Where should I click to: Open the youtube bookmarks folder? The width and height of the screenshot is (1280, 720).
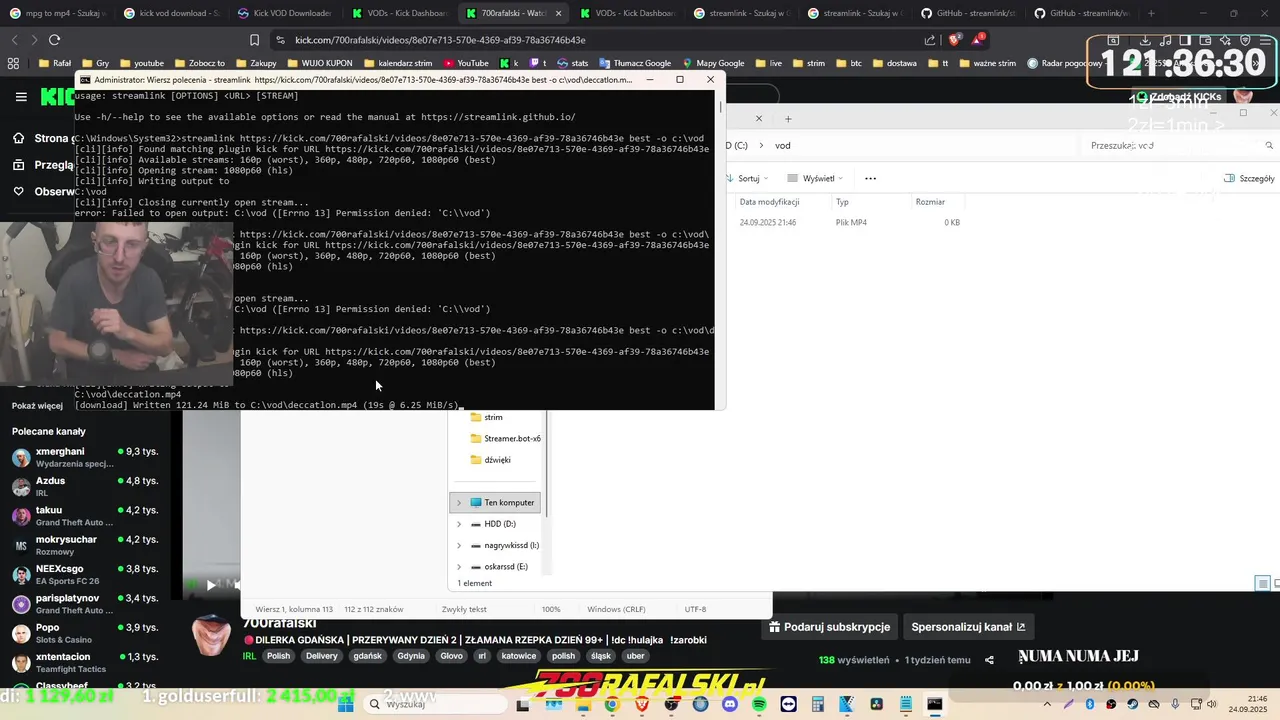pos(140,63)
